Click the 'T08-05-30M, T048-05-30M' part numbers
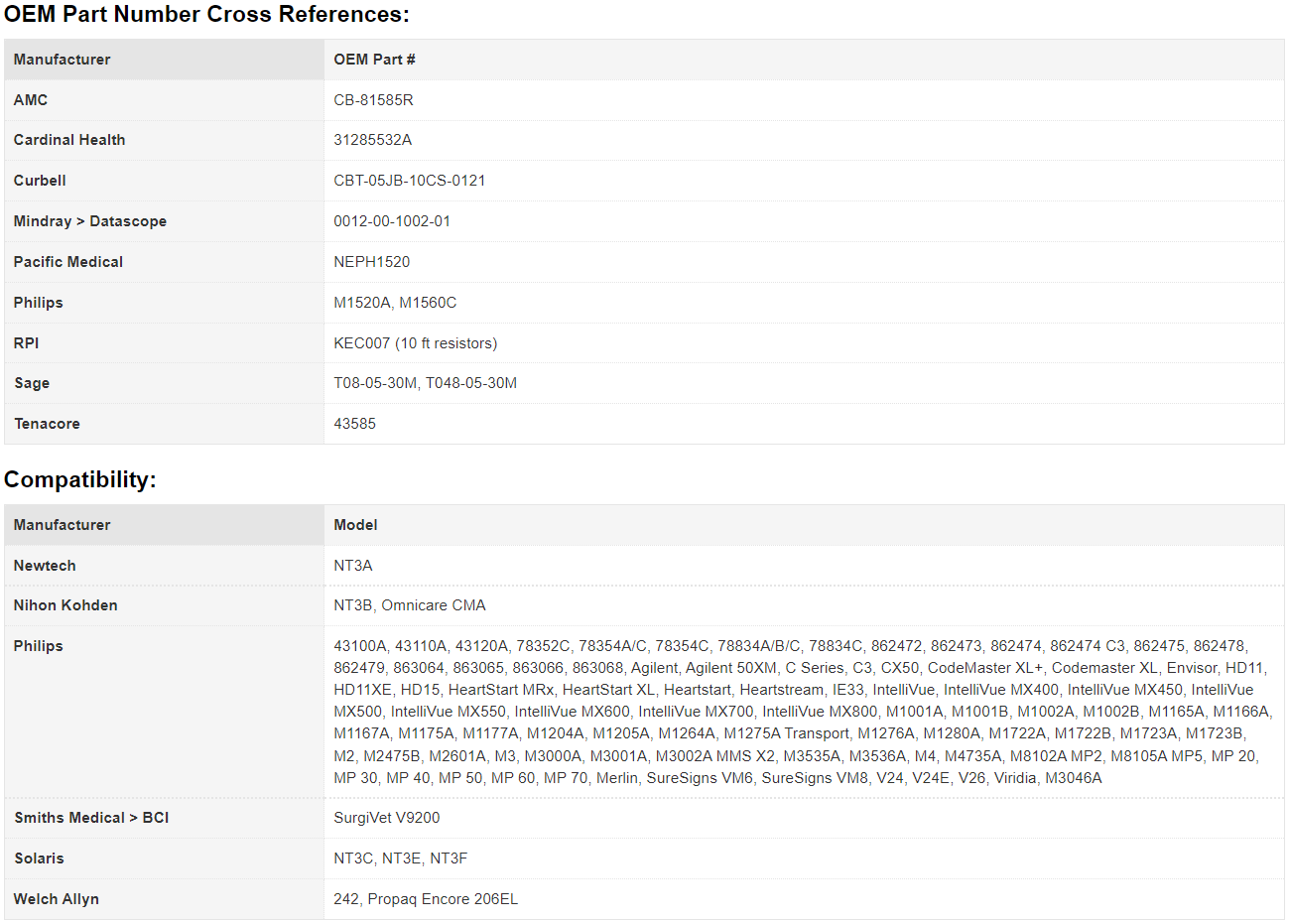Image resolution: width=1289 pixels, height=924 pixels. [x=425, y=383]
